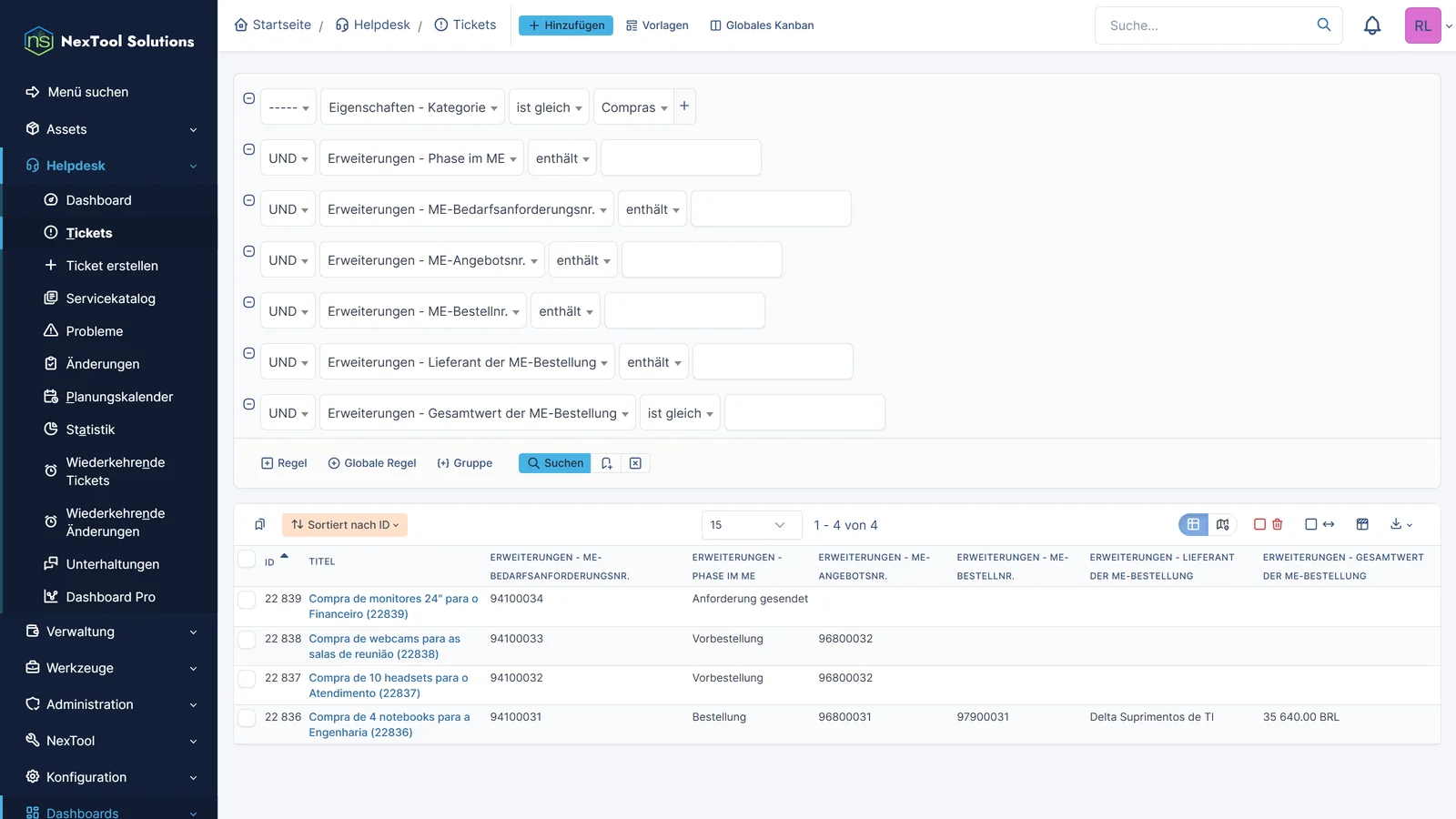The height and width of the screenshot is (819, 1456).
Task: Open the notifications bell
Action: (1372, 25)
